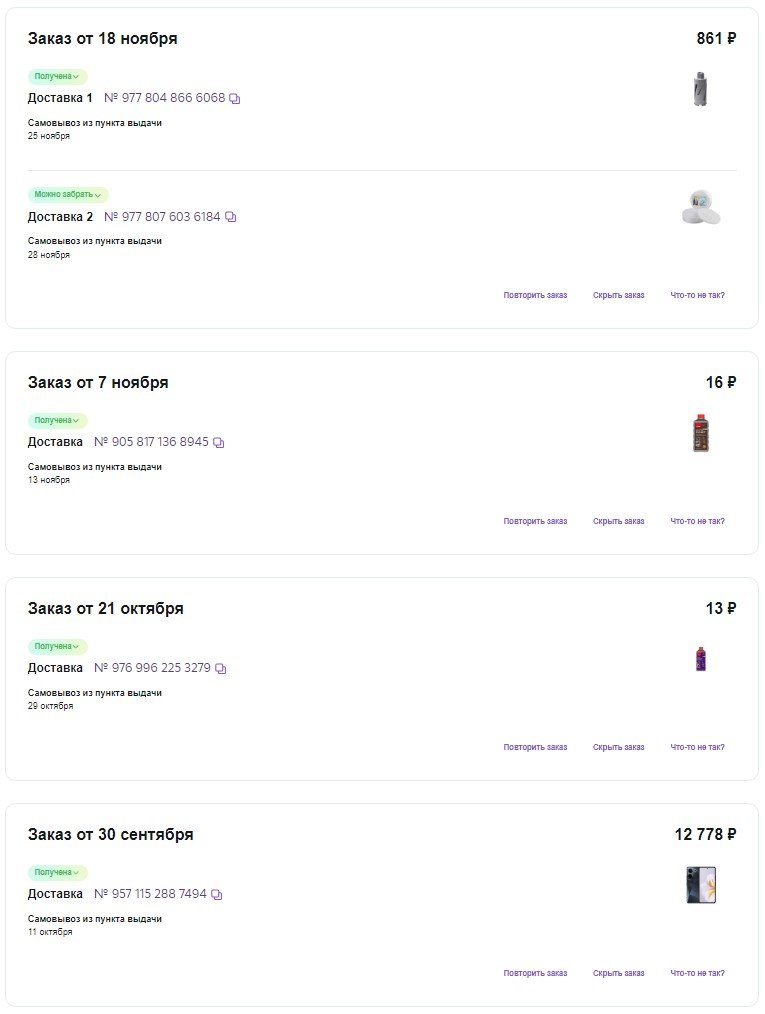
Task: Expand 'Получена' status for Доставка 1
Action: tap(57, 77)
